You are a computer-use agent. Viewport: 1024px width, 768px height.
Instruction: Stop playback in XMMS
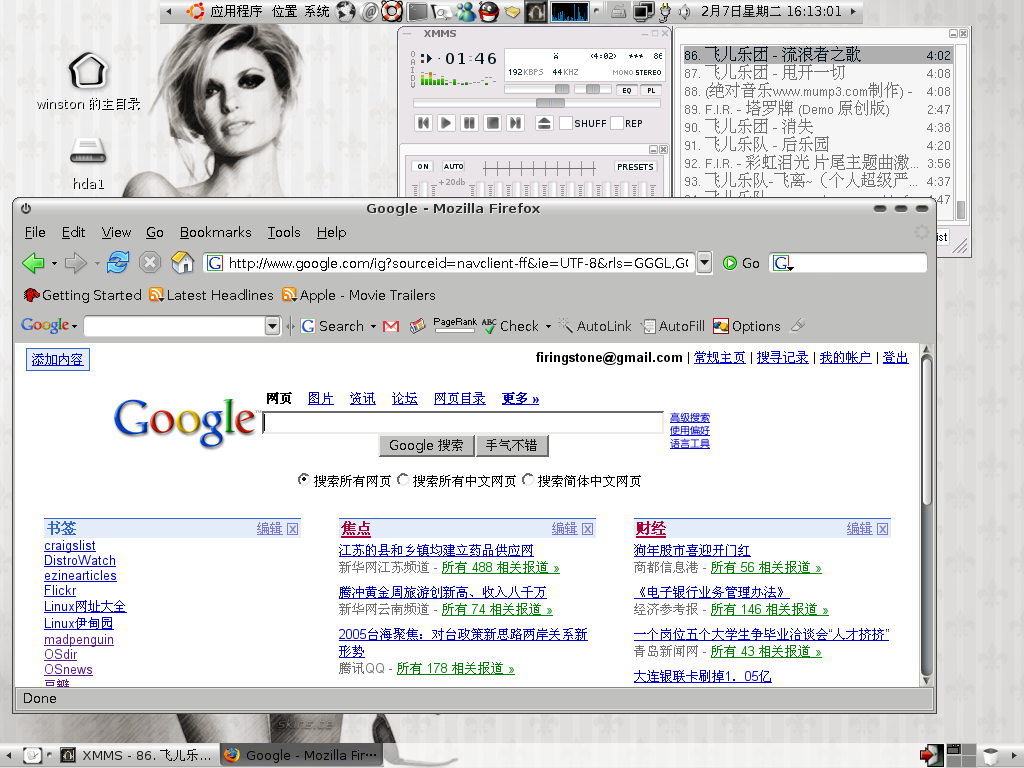click(493, 123)
